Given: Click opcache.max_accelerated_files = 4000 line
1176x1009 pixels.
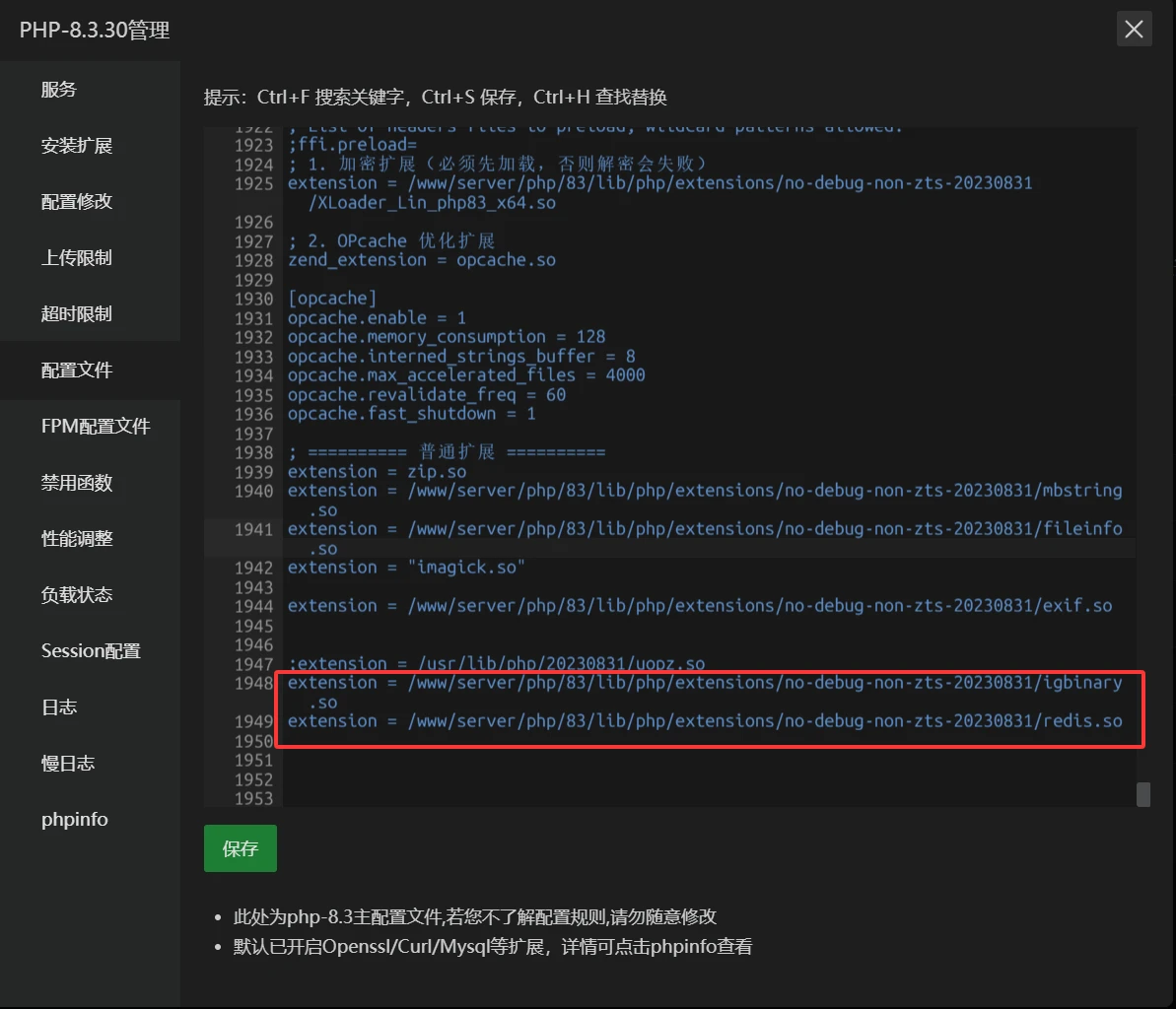Looking at the screenshot, I should [466, 375].
